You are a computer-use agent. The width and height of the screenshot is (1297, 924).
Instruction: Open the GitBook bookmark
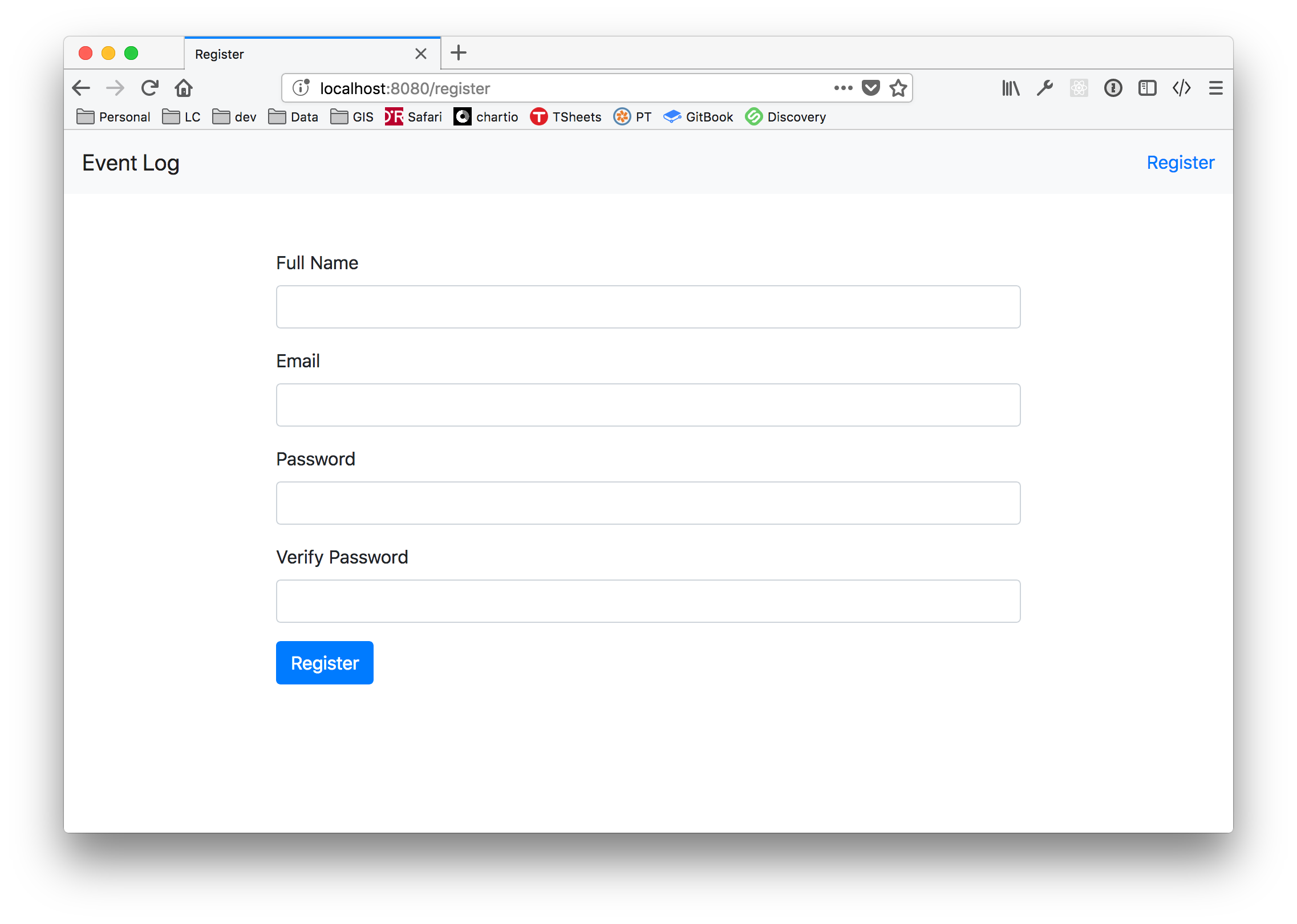click(698, 117)
